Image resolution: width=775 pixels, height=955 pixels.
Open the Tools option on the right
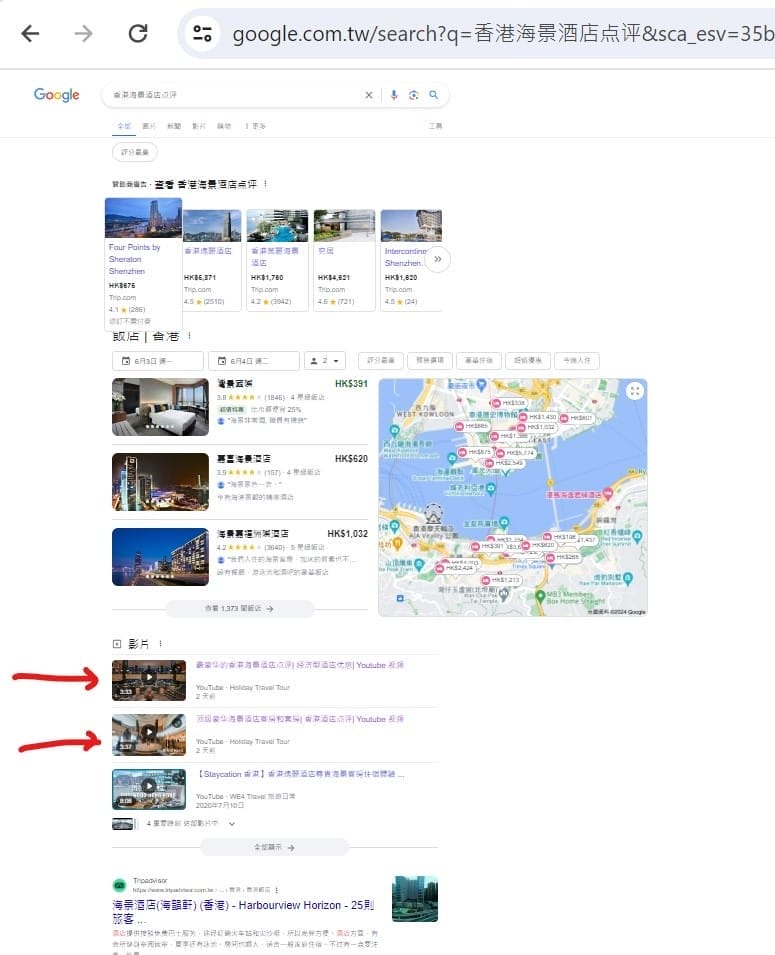click(x=435, y=126)
